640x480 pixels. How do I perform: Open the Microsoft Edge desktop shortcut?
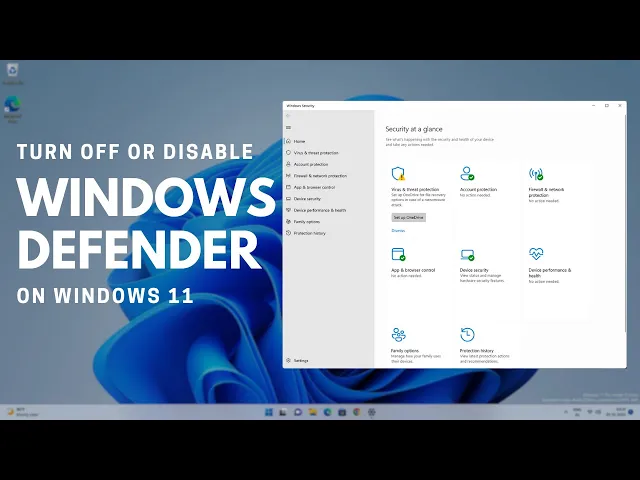pos(13,109)
